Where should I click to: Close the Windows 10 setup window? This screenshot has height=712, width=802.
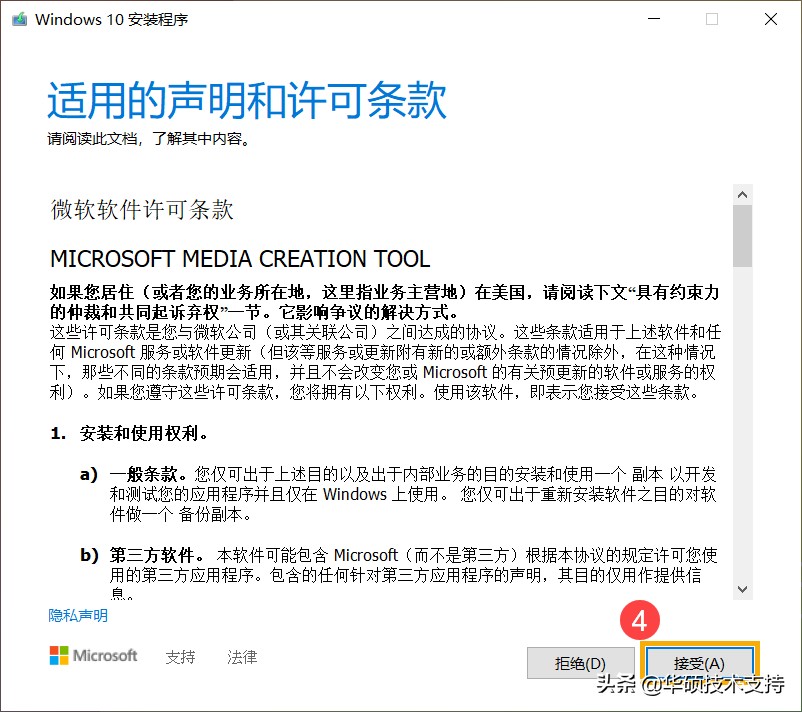pyautogui.click(x=771, y=19)
